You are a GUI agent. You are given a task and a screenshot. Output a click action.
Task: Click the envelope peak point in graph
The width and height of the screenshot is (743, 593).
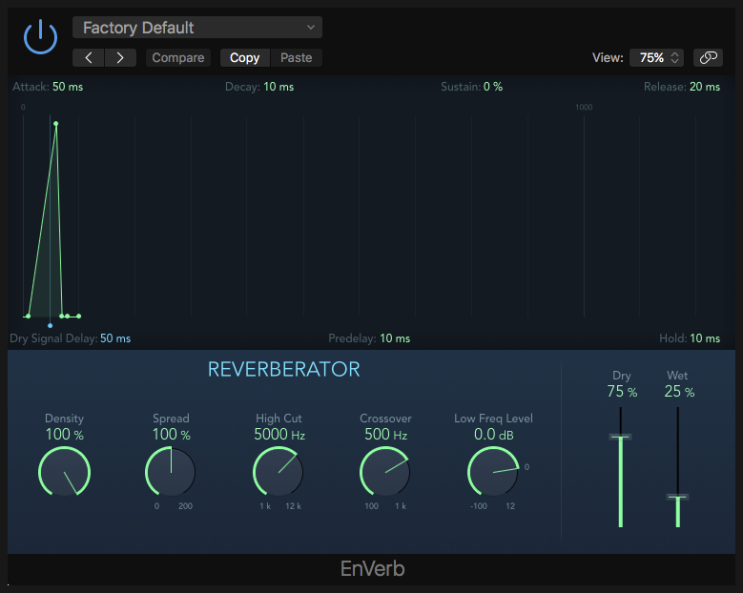point(56,124)
